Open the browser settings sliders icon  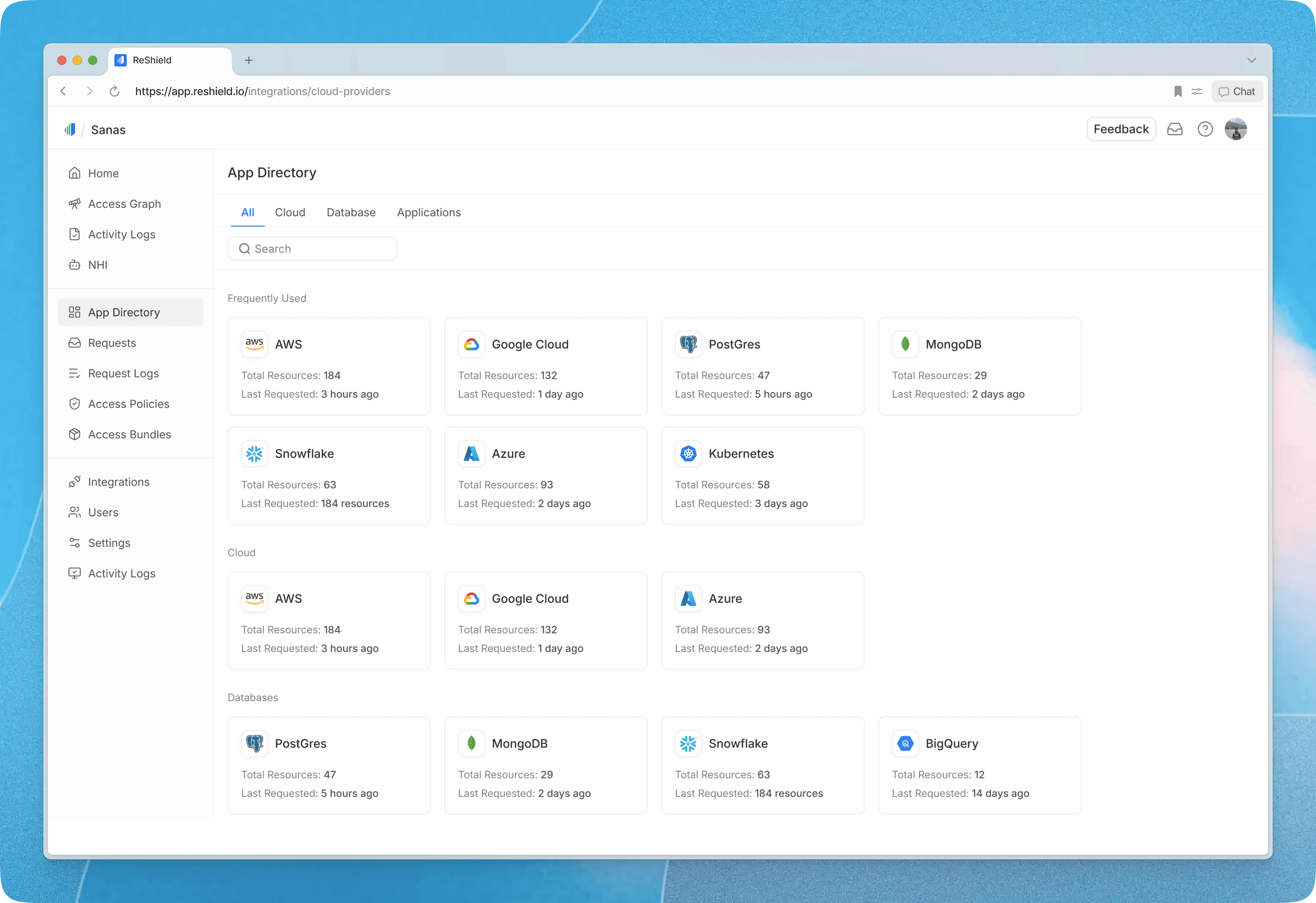[x=1196, y=91]
